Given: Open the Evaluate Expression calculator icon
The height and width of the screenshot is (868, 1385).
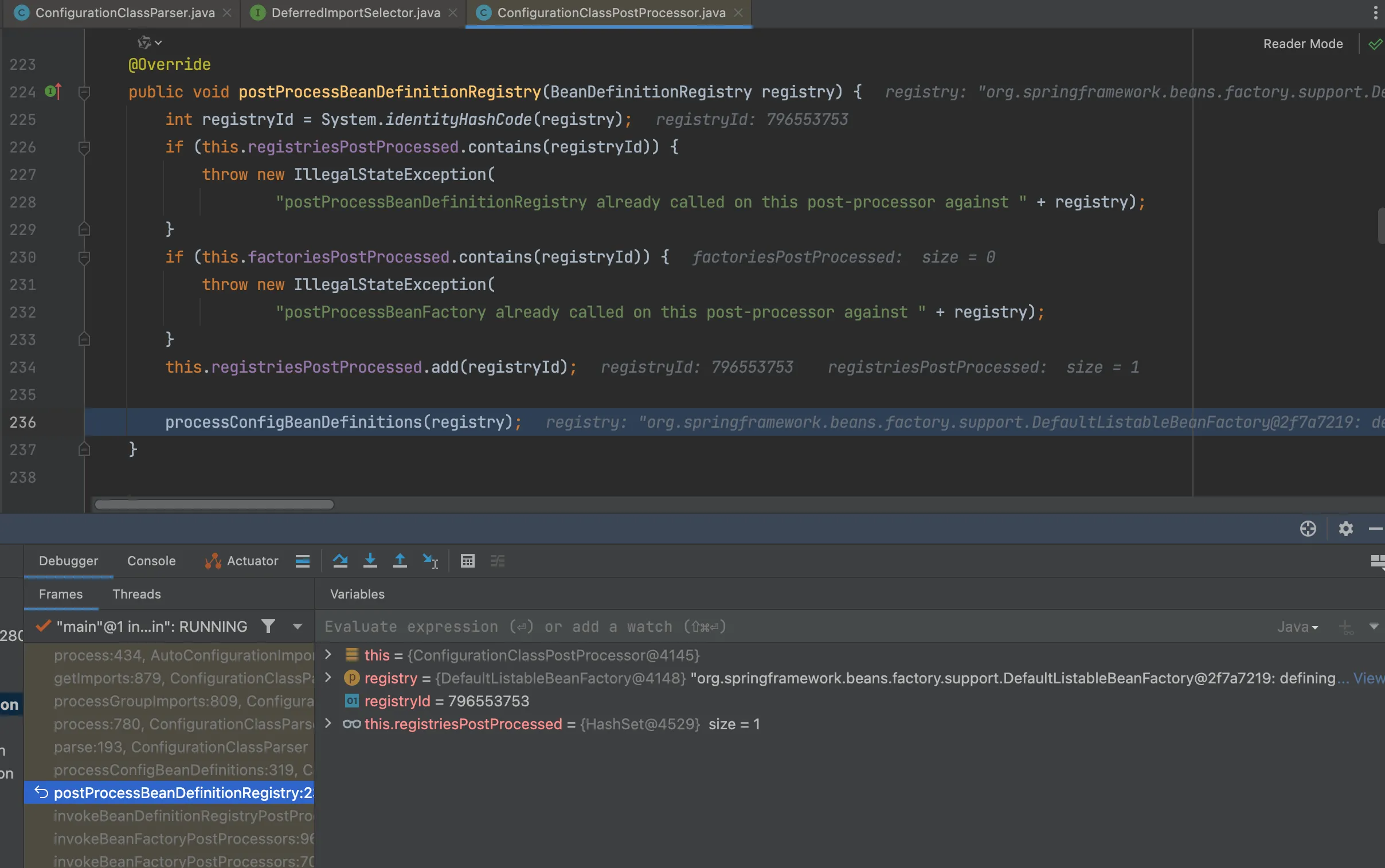Looking at the screenshot, I should click(467, 561).
